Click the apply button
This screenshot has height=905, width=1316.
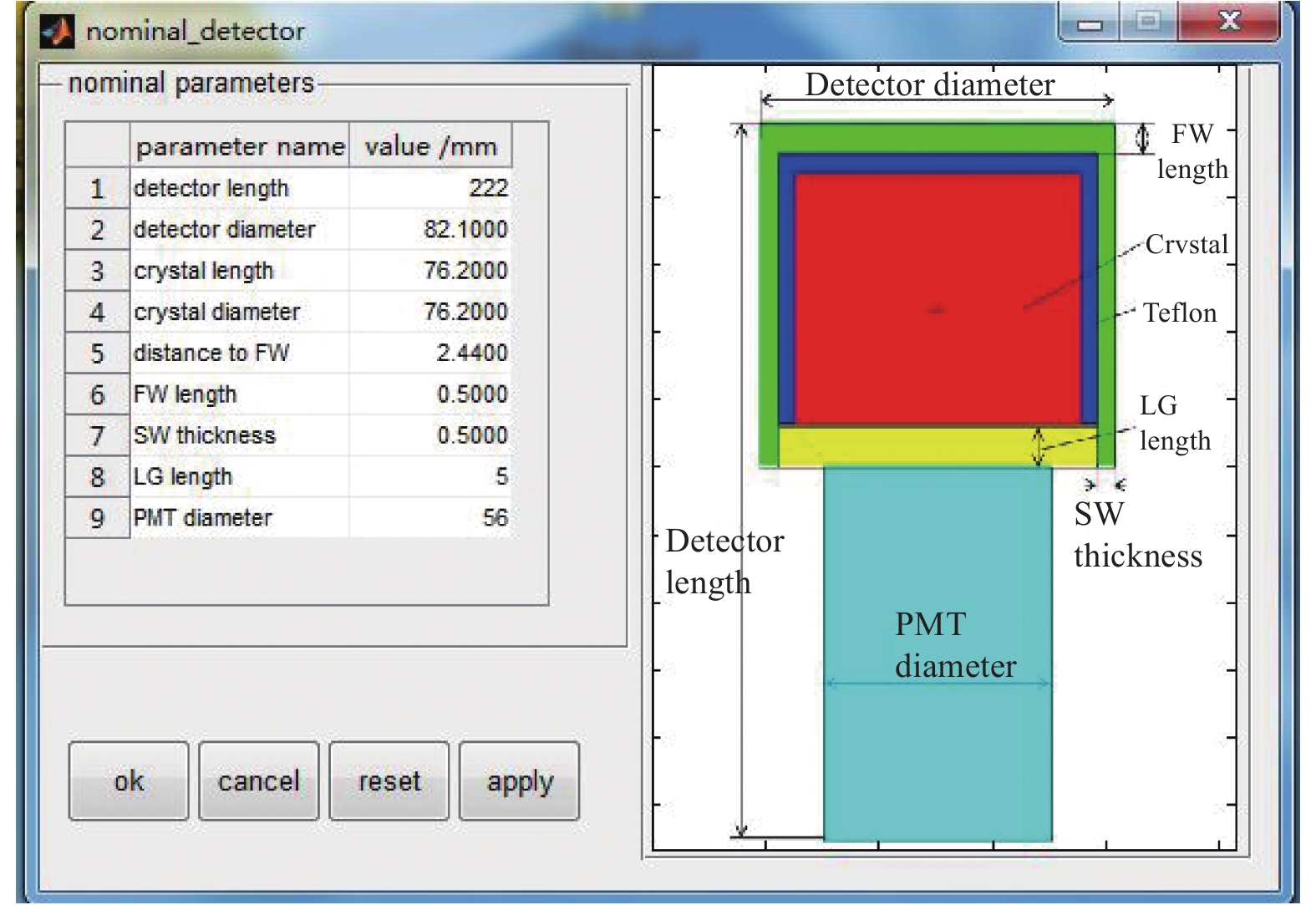pos(519,781)
